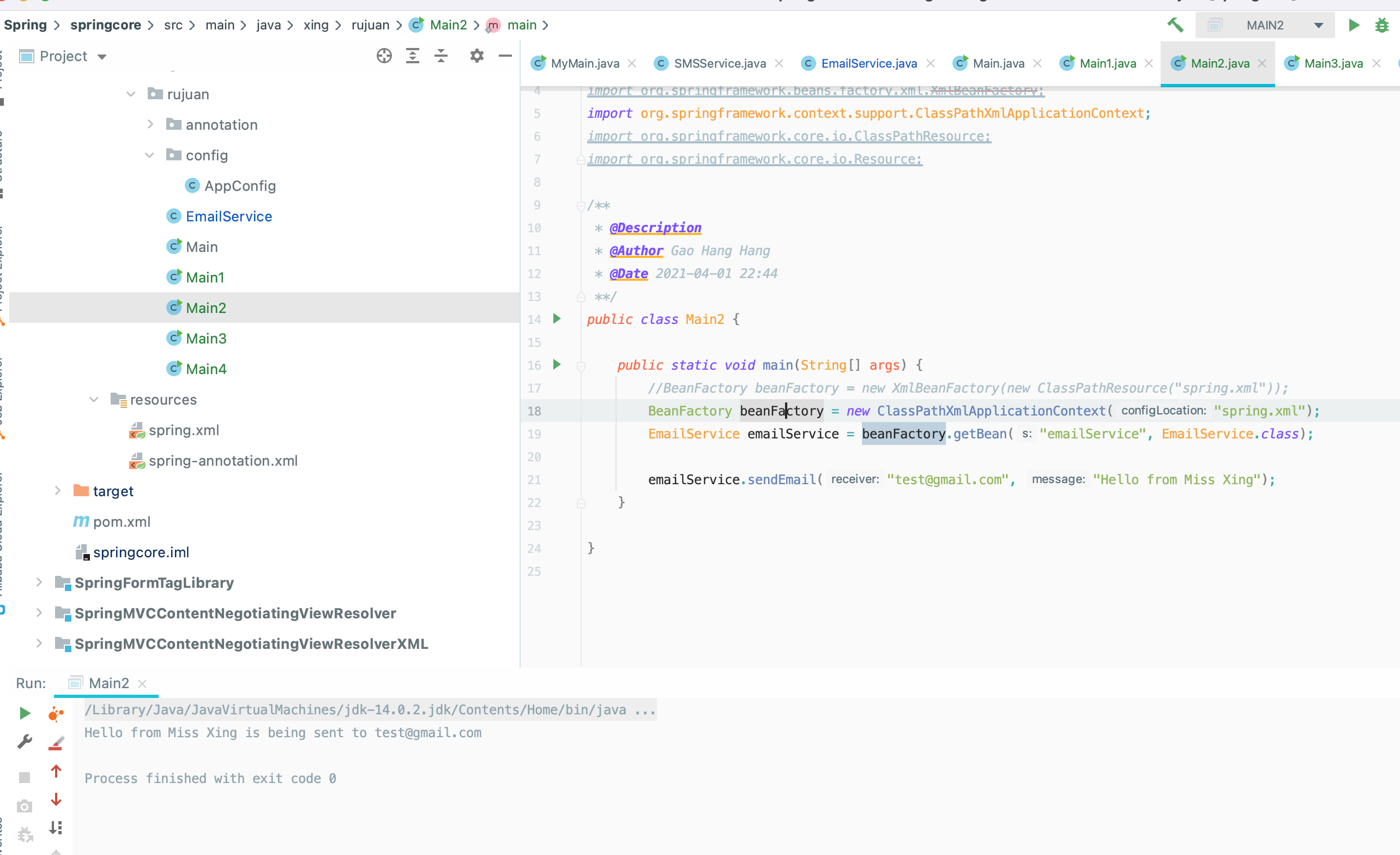Viewport: 1400px width, 855px height.
Task: Close the SMSService.java editor tab
Action: tap(779, 63)
